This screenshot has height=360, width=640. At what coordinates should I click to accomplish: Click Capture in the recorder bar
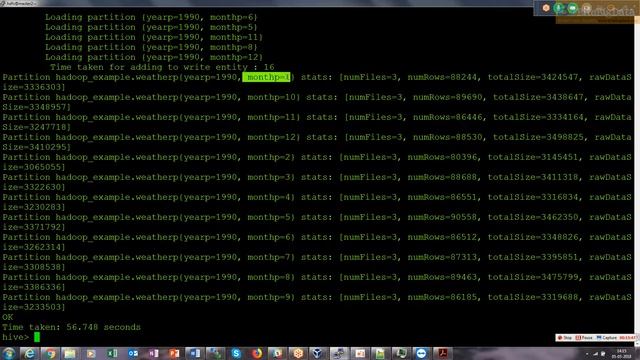[x=607, y=338]
